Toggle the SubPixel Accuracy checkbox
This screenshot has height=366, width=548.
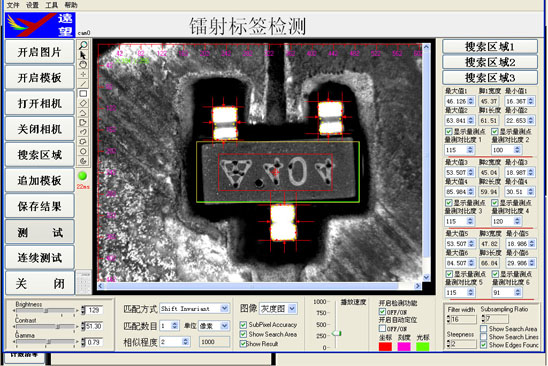click(243, 325)
